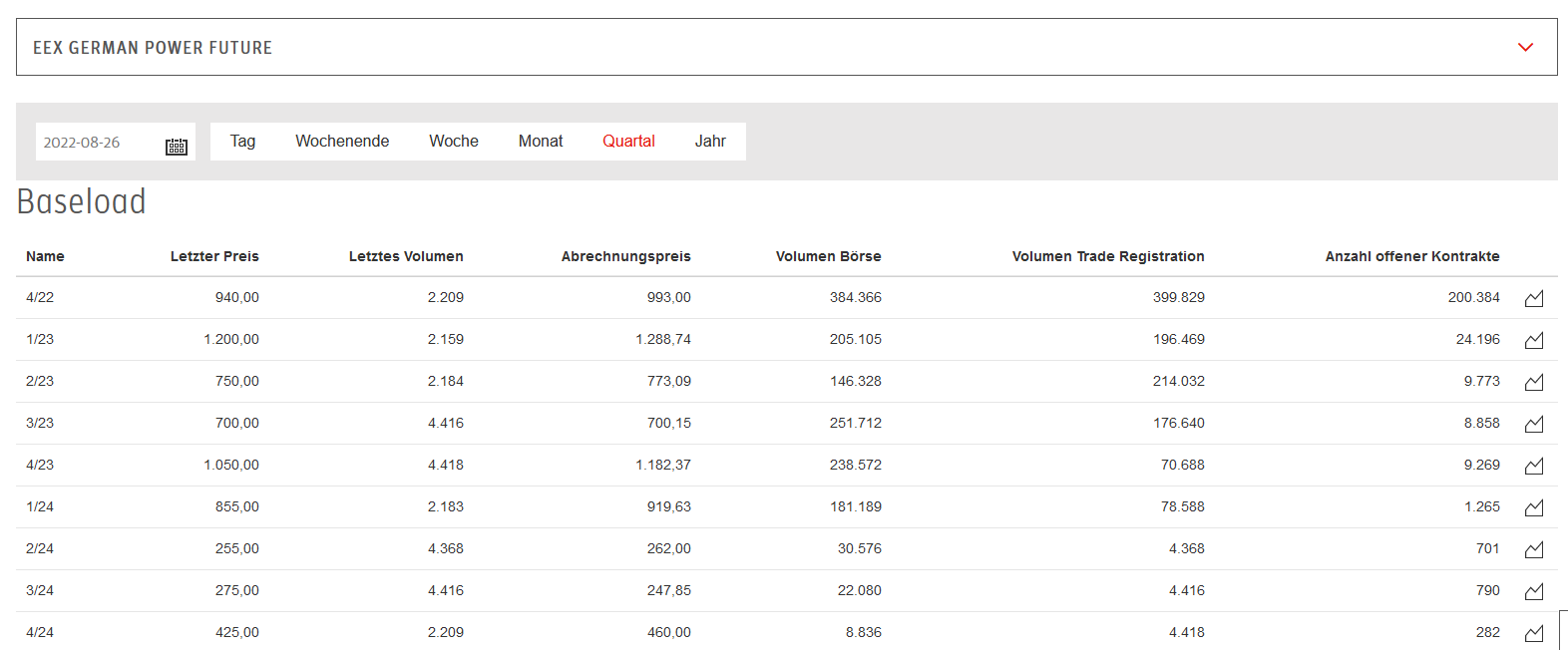
Task: Click settlement price 993,00
Action: (x=669, y=297)
